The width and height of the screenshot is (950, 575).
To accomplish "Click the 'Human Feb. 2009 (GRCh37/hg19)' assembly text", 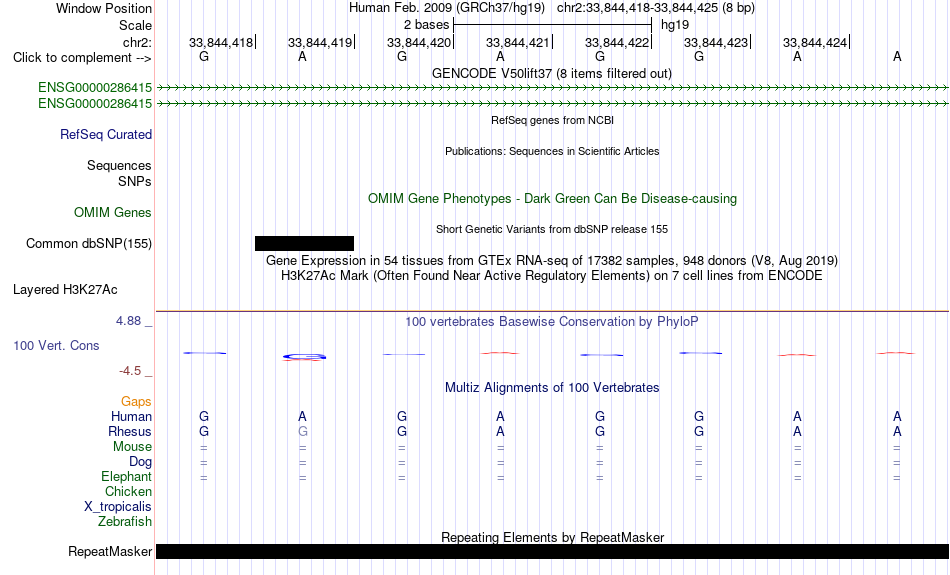I will tap(447, 8).
